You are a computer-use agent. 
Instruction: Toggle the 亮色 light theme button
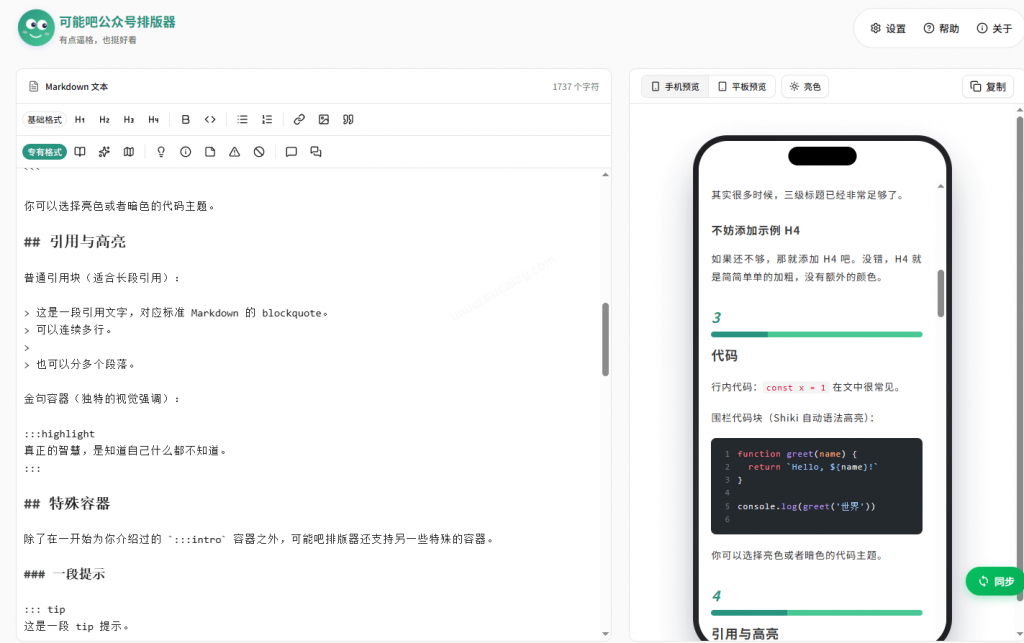805,87
